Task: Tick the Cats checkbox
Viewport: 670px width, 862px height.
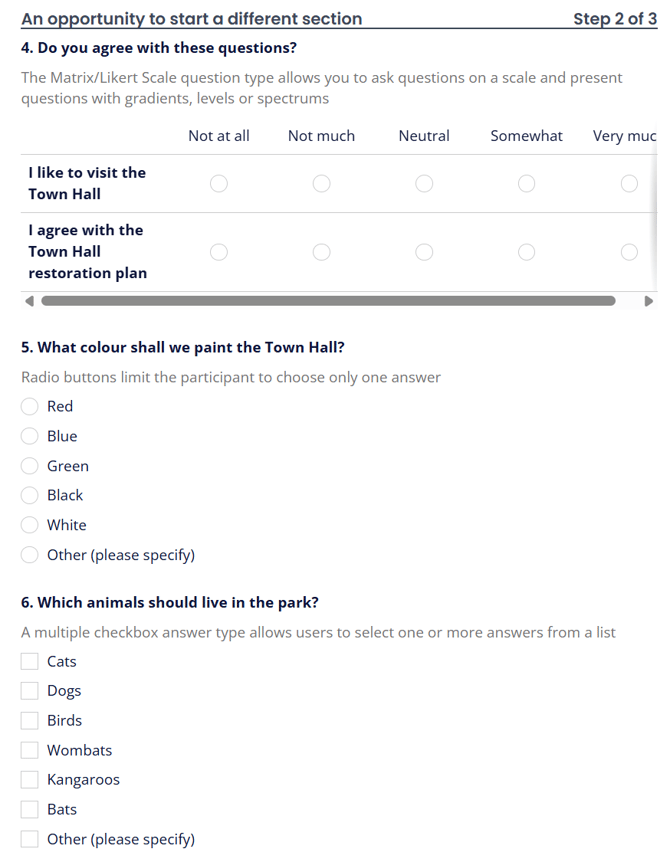Action: pyautogui.click(x=30, y=661)
